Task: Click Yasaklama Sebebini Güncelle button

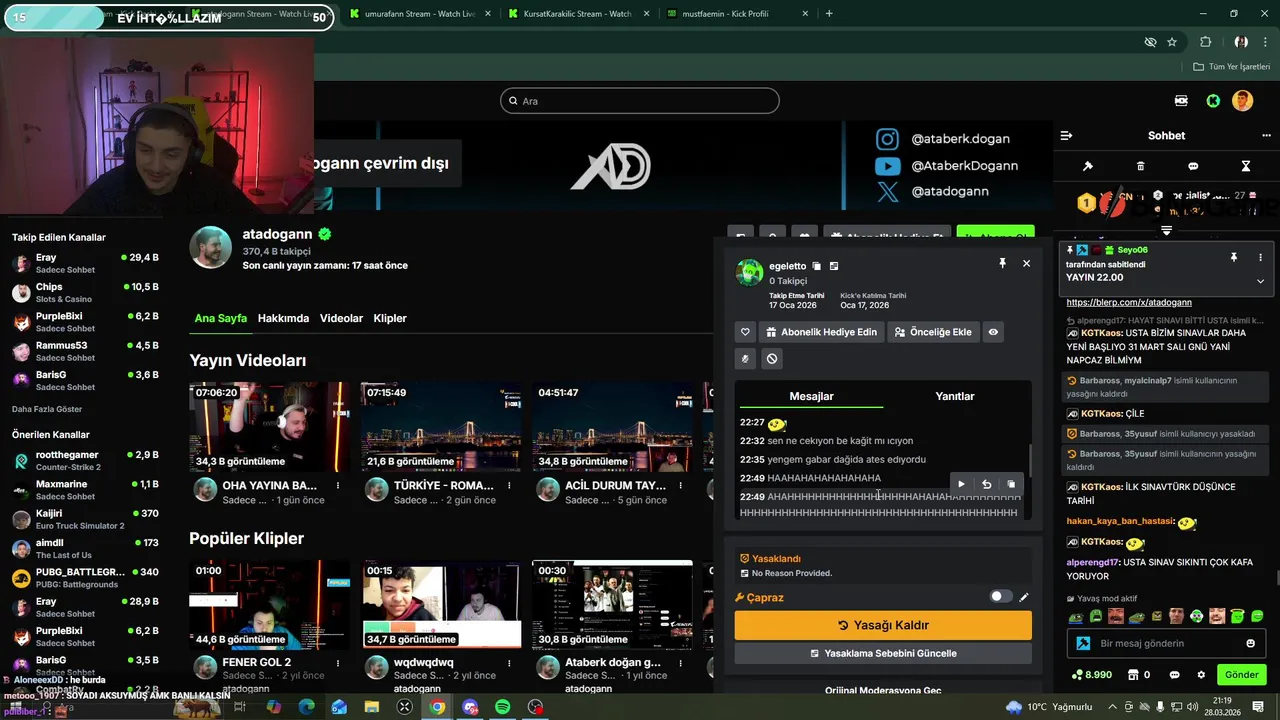Action: (x=883, y=653)
